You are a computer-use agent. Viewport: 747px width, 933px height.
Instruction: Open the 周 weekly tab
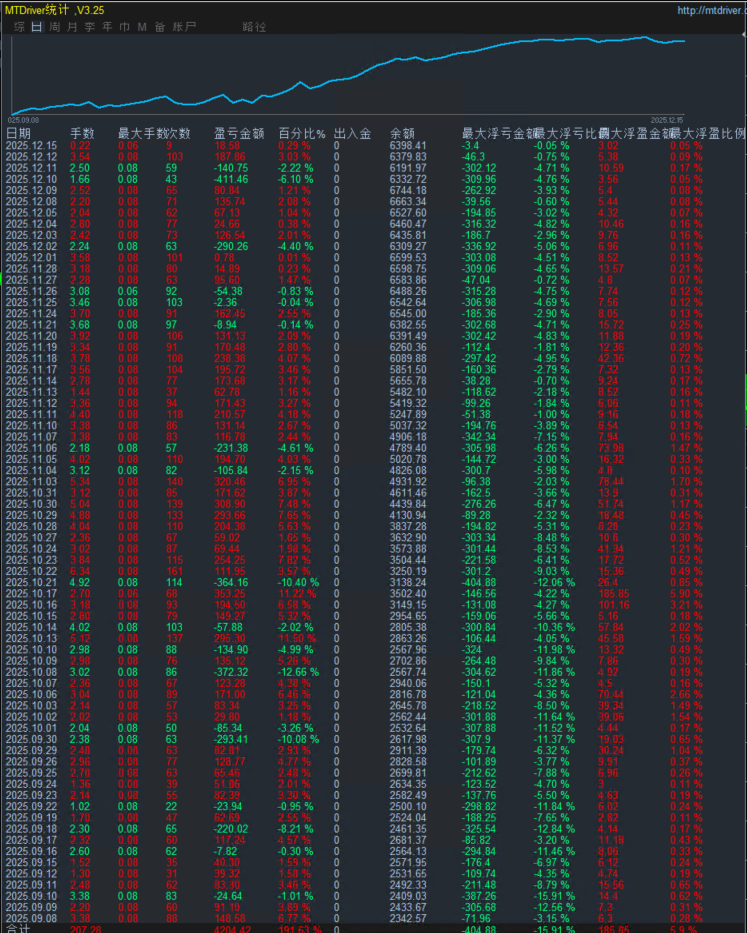55,27
